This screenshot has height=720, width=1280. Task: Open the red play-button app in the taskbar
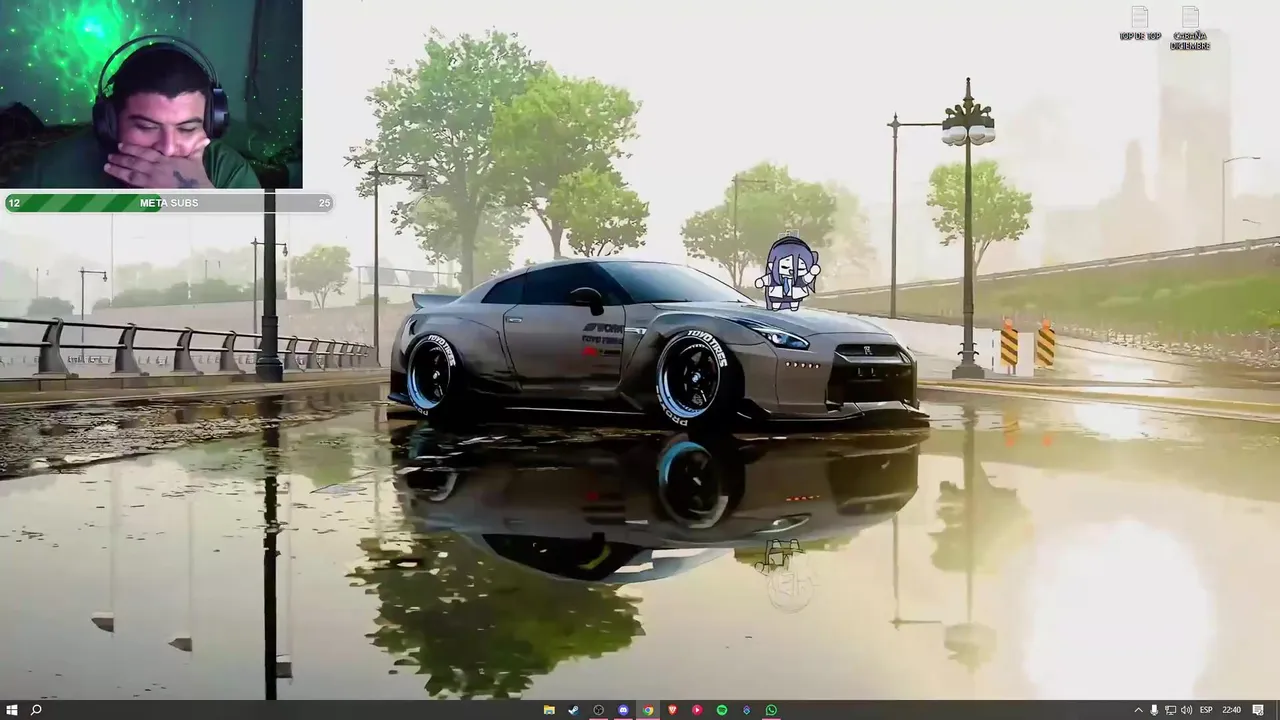tap(697, 710)
